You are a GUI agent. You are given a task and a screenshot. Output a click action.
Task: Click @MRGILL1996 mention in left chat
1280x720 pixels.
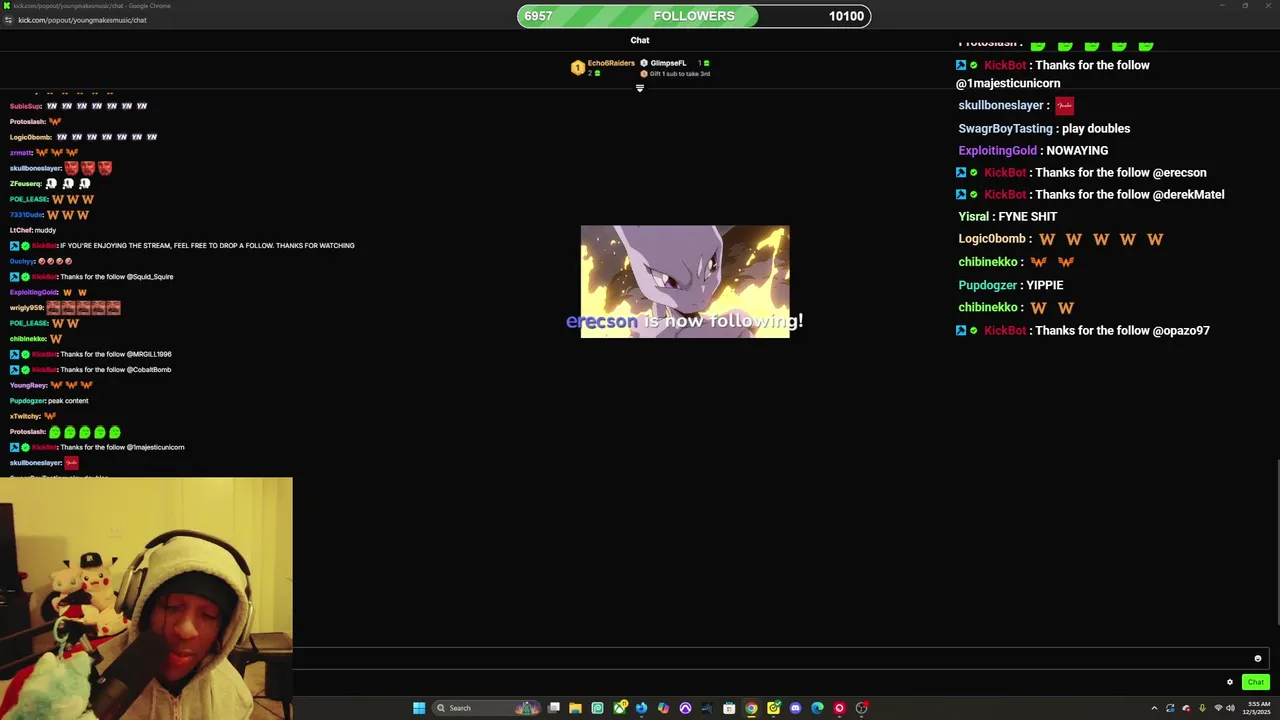point(148,354)
